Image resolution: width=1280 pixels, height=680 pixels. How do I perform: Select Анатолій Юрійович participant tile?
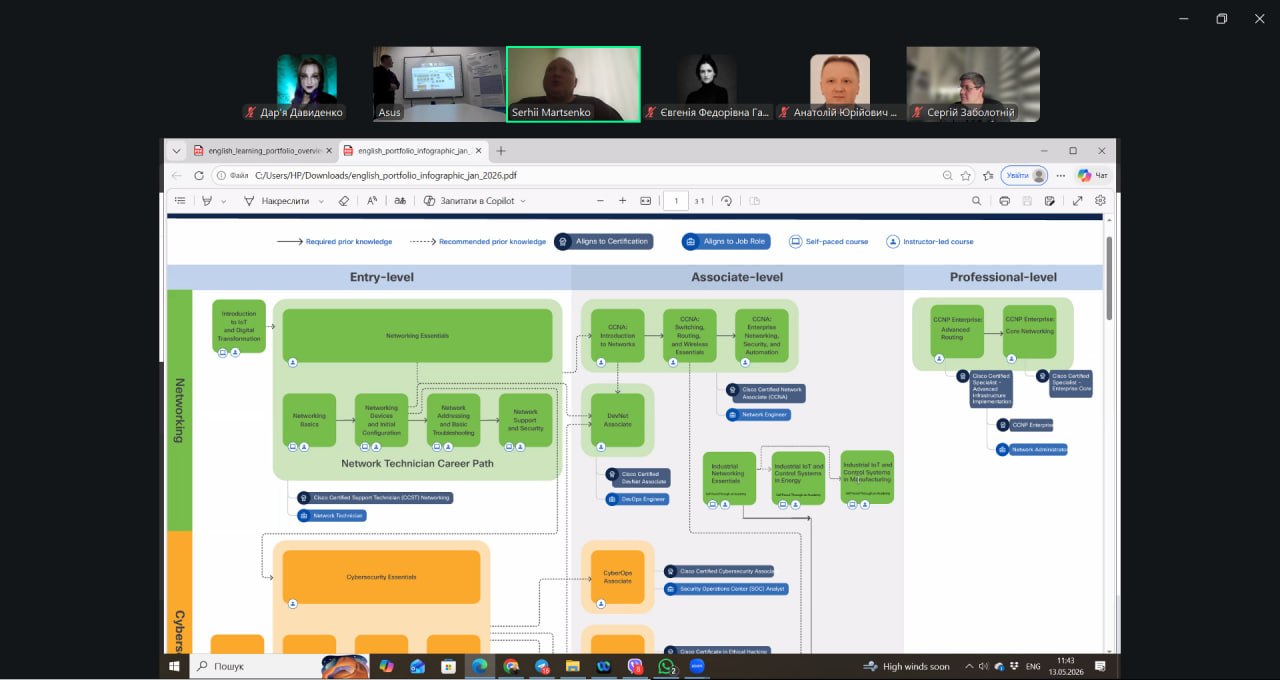(x=839, y=84)
